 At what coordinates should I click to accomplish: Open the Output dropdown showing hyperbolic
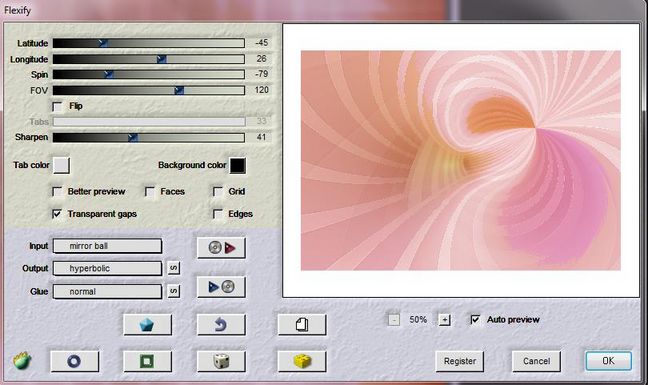[107, 269]
